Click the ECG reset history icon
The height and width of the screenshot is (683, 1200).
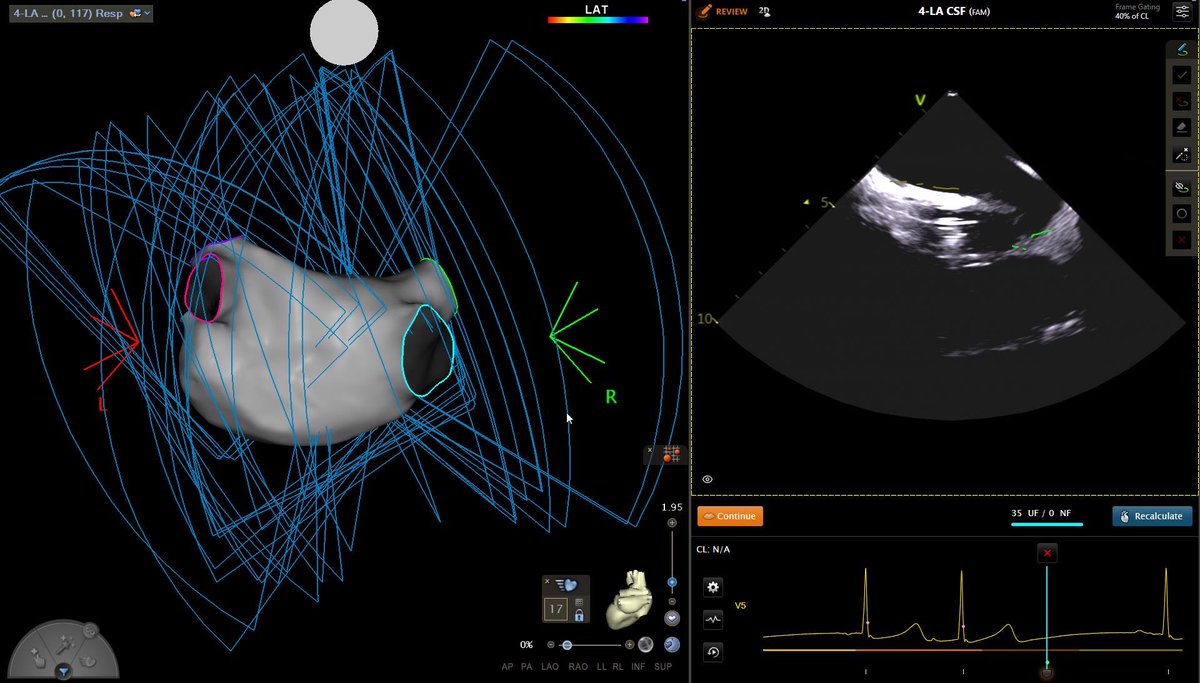[714, 652]
